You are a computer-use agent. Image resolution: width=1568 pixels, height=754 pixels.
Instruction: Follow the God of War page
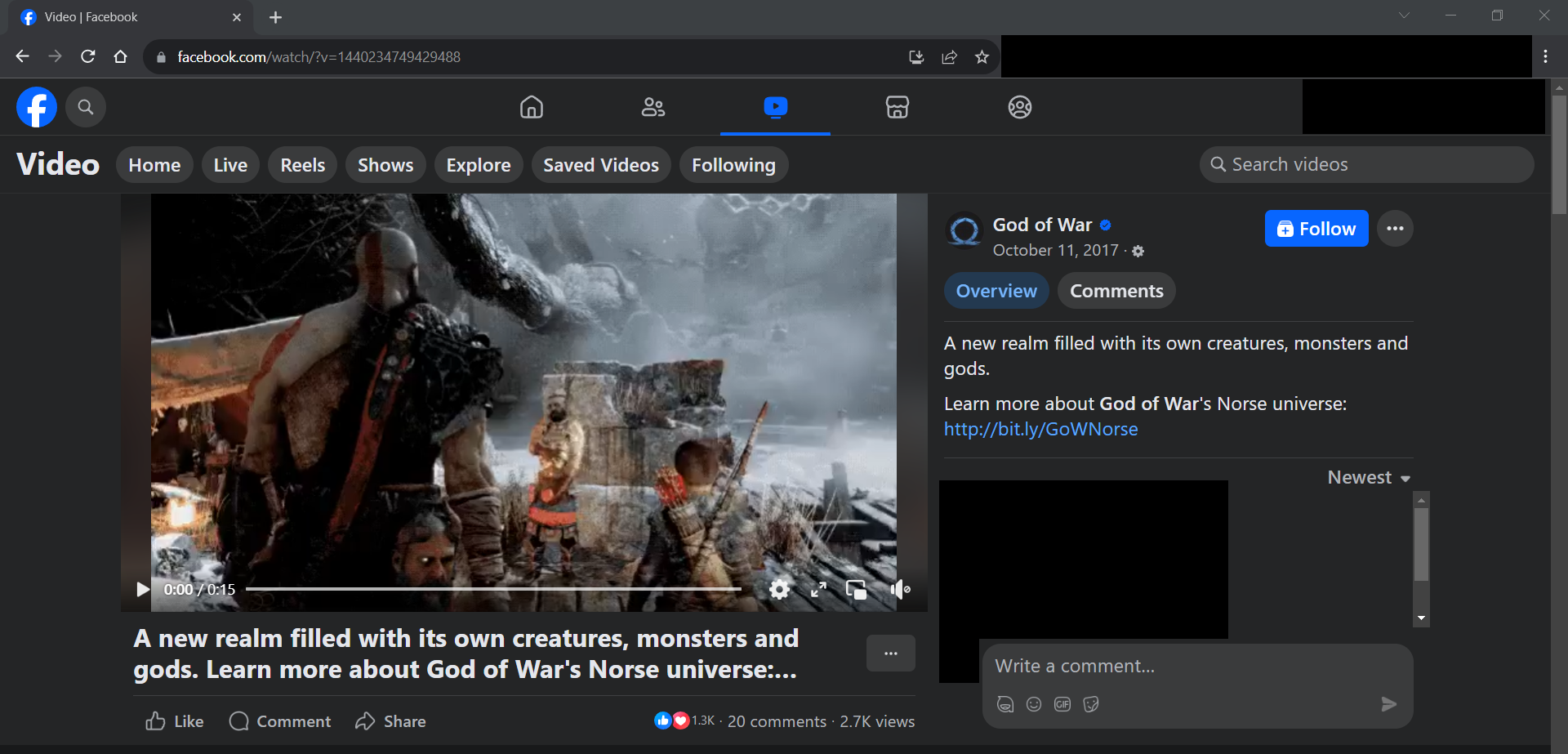pyautogui.click(x=1316, y=229)
